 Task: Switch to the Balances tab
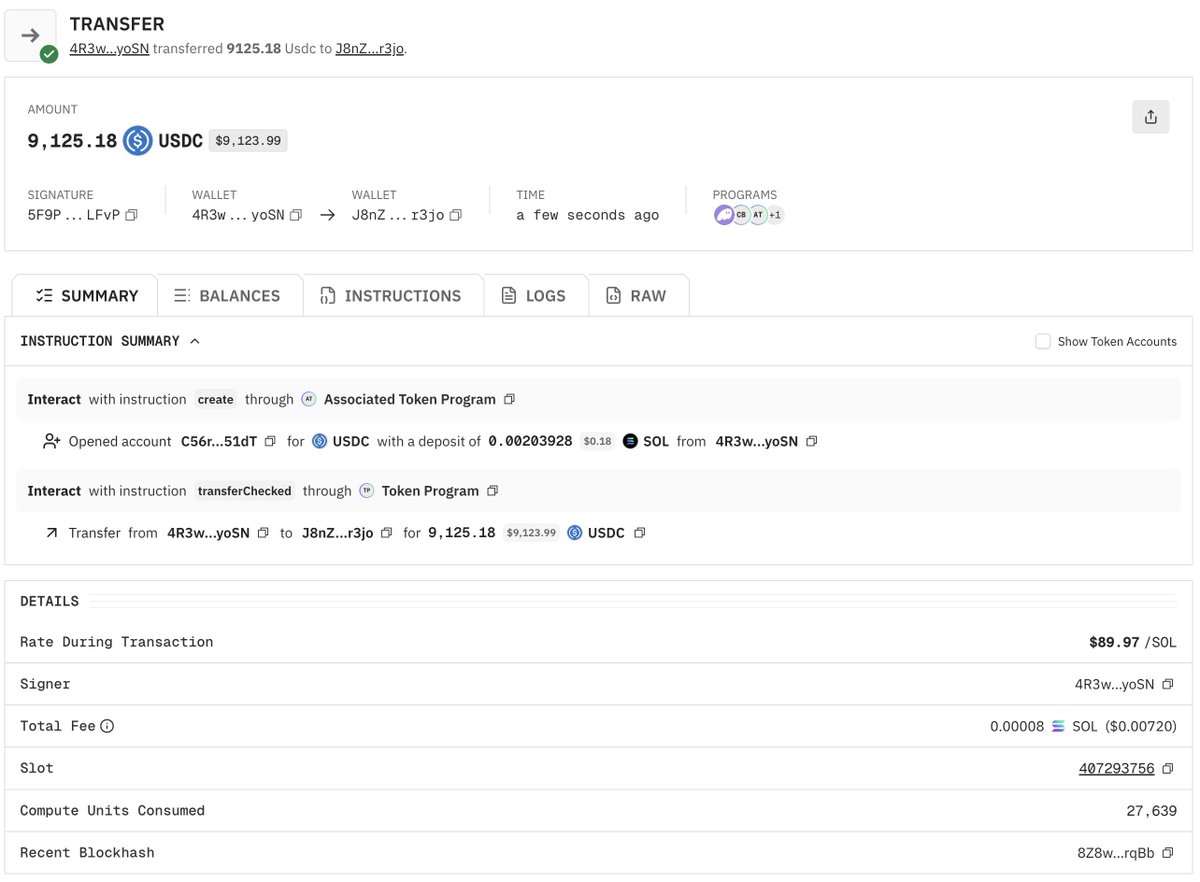click(229, 295)
